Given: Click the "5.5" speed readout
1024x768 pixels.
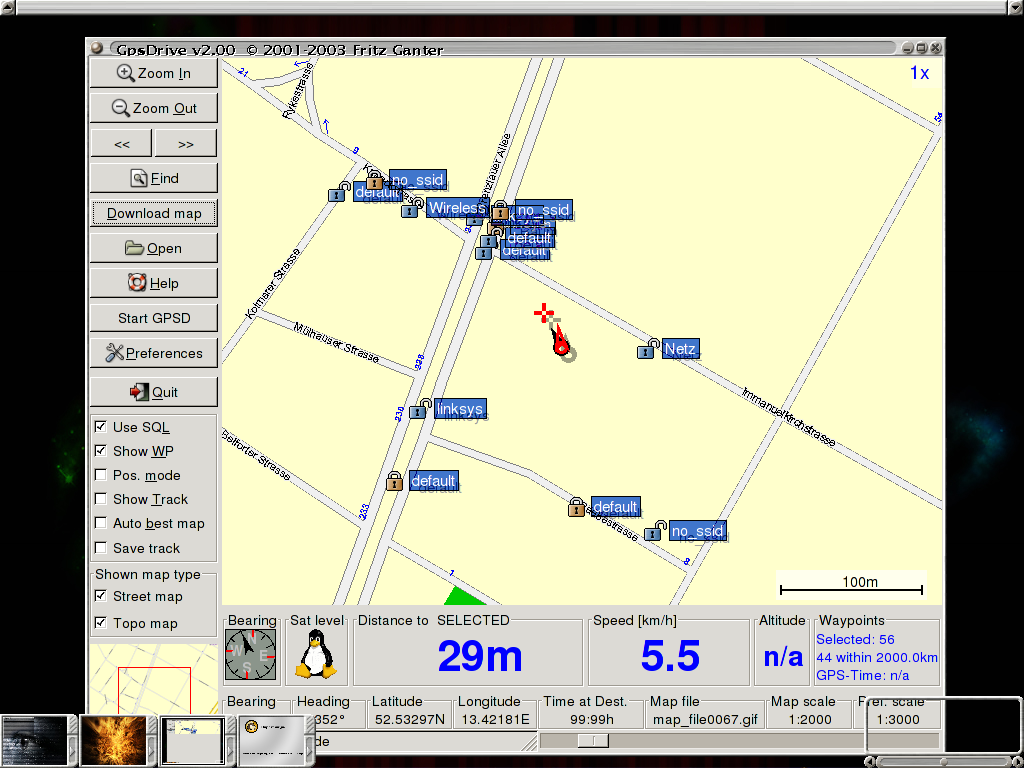Looking at the screenshot, I should pyautogui.click(x=670, y=656).
